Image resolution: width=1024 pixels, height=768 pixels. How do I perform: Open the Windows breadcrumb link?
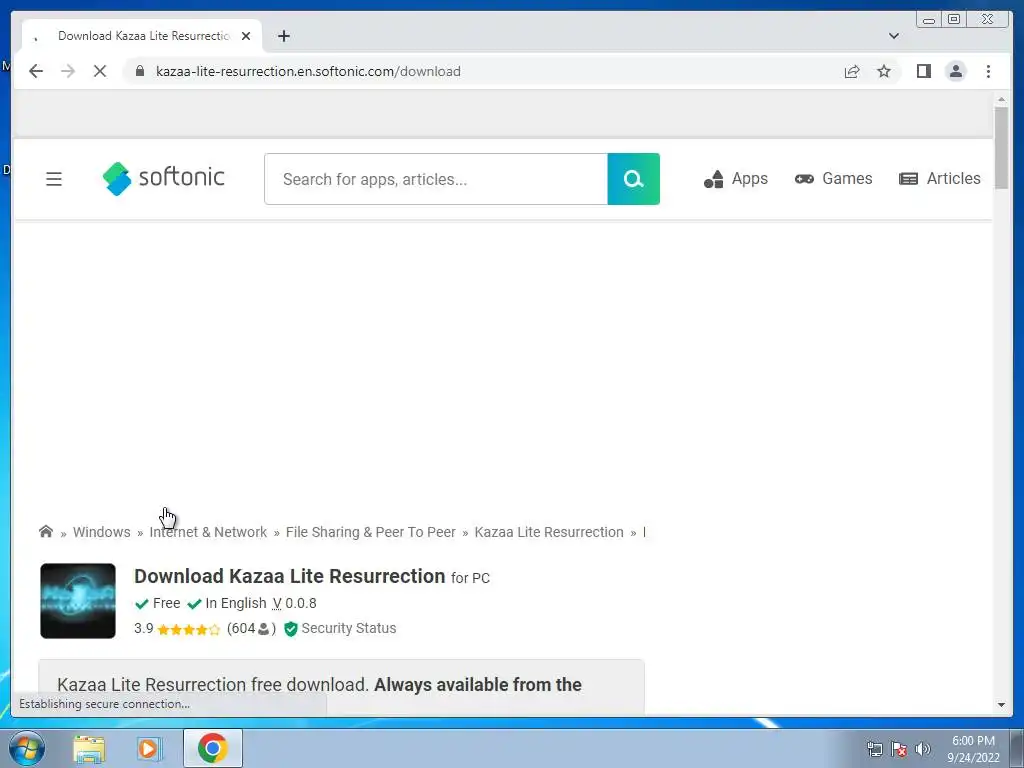tap(101, 532)
